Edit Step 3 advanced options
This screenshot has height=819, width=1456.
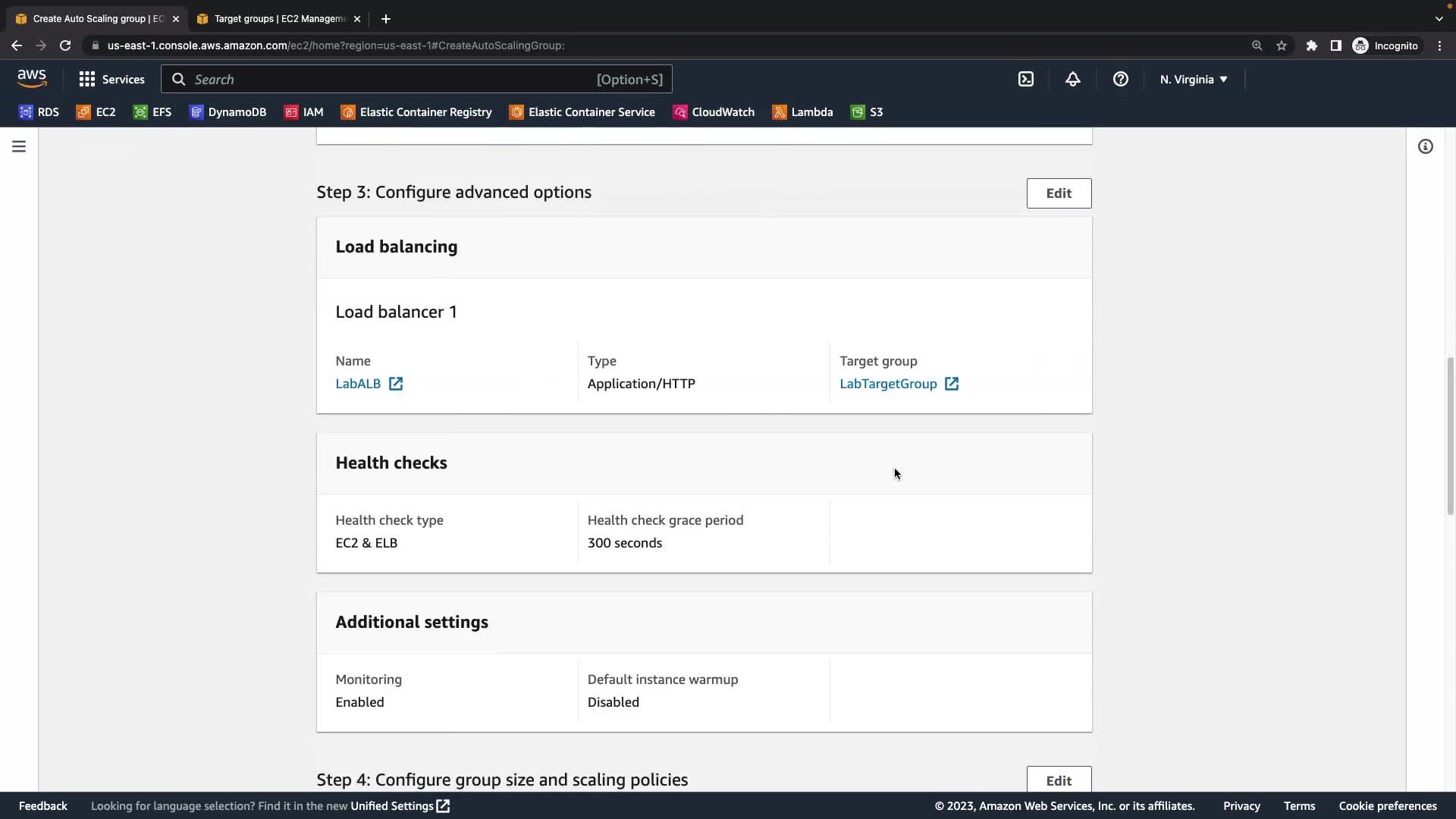pyautogui.click(x=1059, y=193)
